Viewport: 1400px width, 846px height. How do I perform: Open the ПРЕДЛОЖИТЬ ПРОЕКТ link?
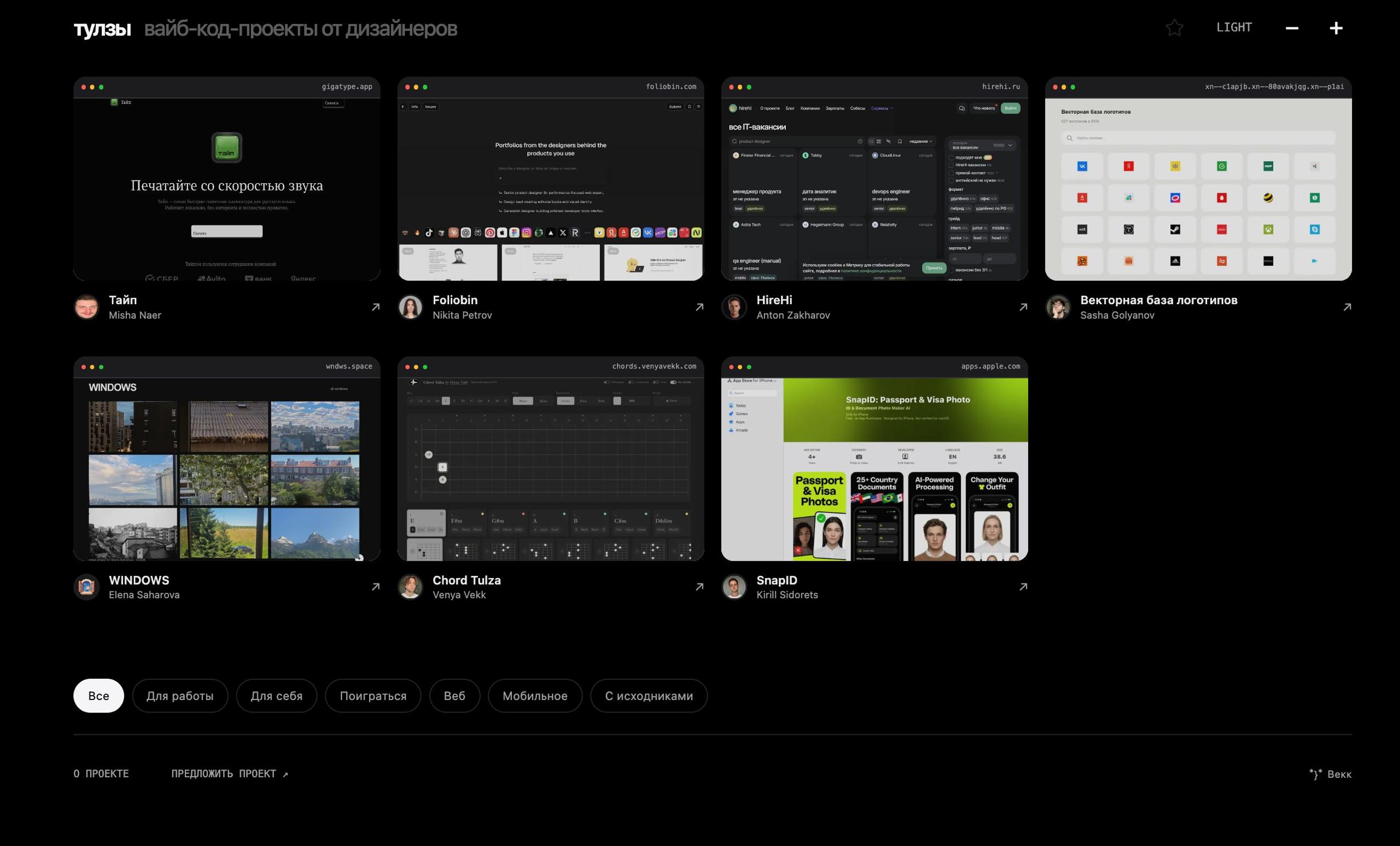pos(230,774)
